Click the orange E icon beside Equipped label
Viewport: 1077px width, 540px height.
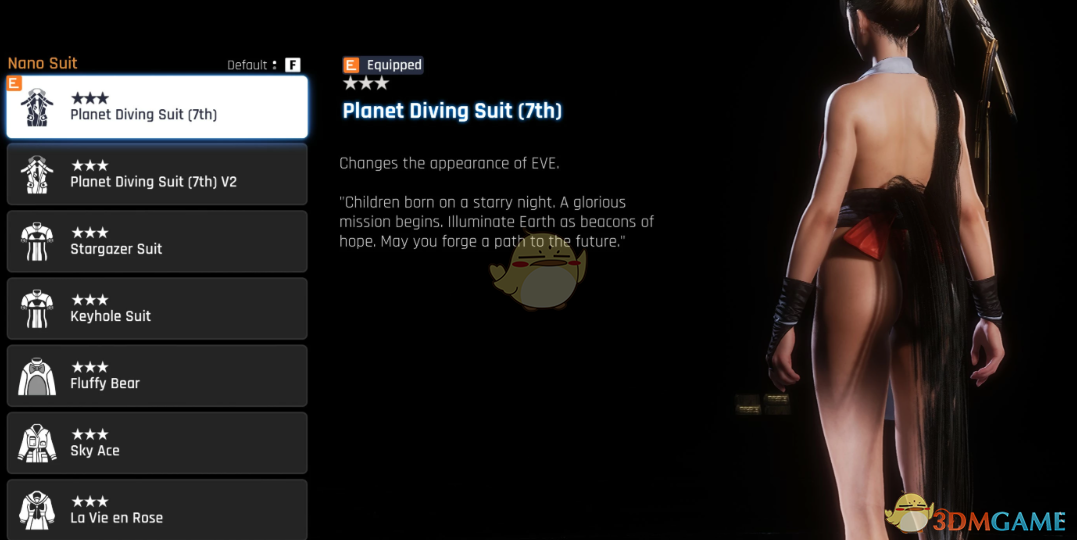(351, 65)
